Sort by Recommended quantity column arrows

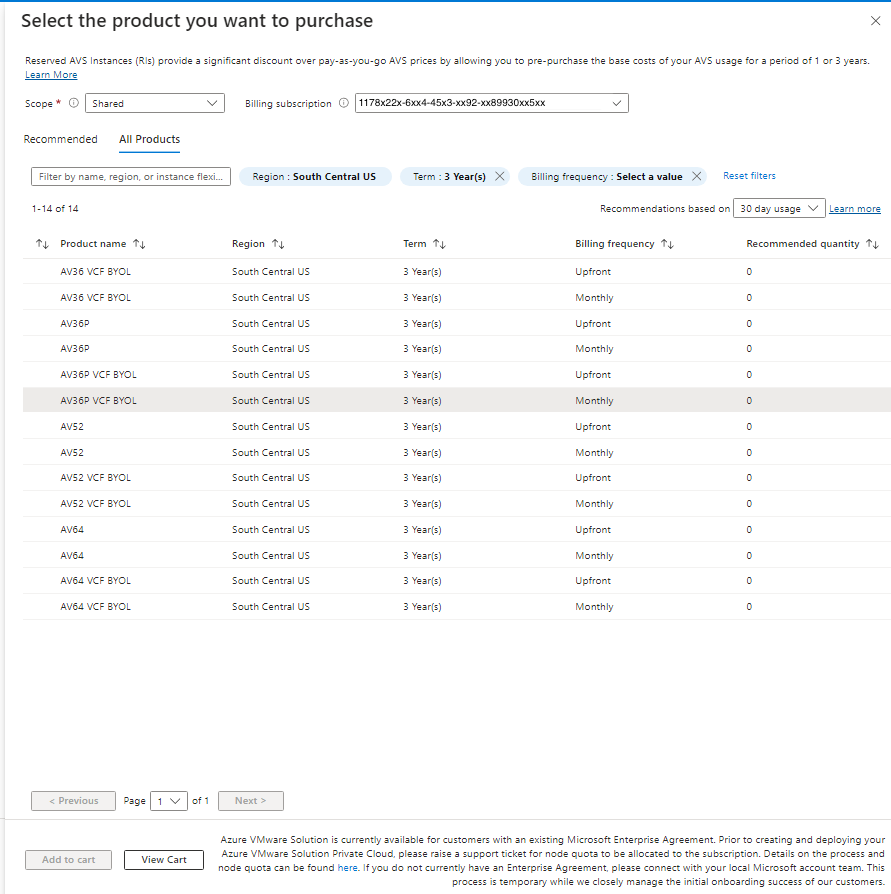(x=872, y=244)
